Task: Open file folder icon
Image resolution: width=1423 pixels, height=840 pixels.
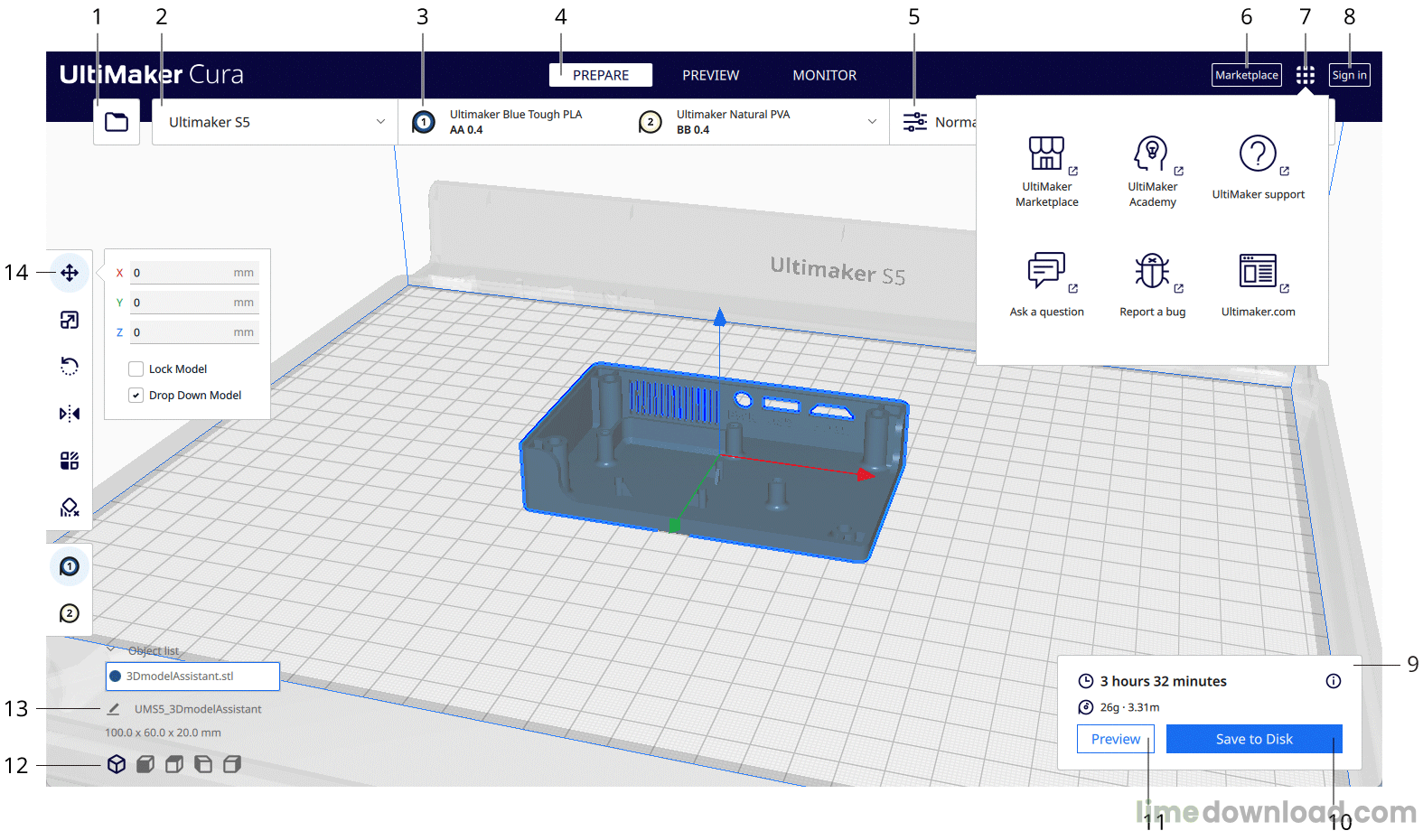Action: [x=117, y=122]
